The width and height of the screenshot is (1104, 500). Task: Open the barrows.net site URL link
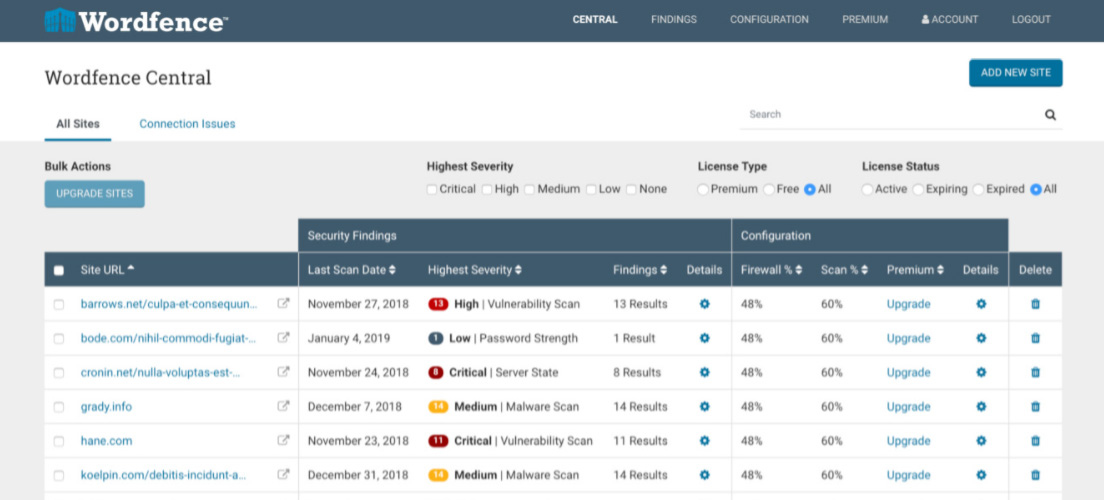point(169,304)
